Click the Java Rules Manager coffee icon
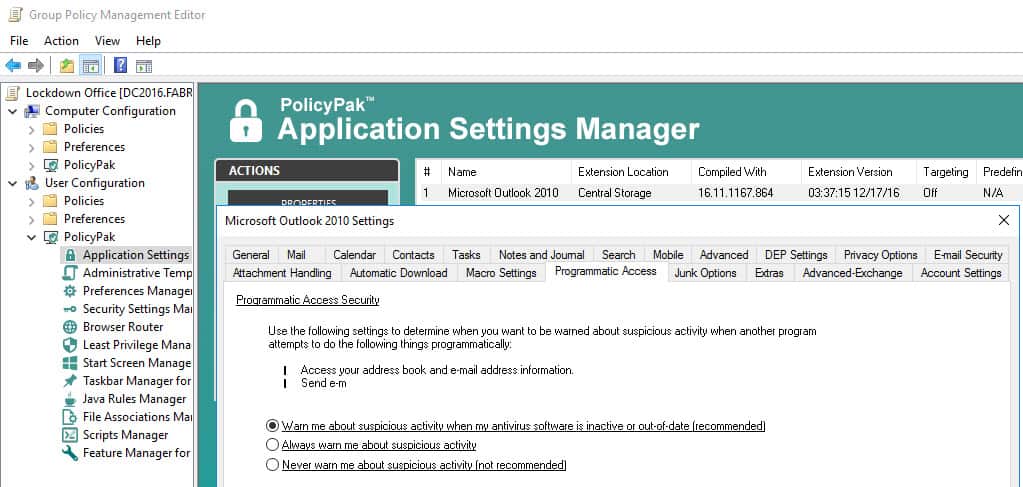The image size is (1023, 487). click(70, 399)
